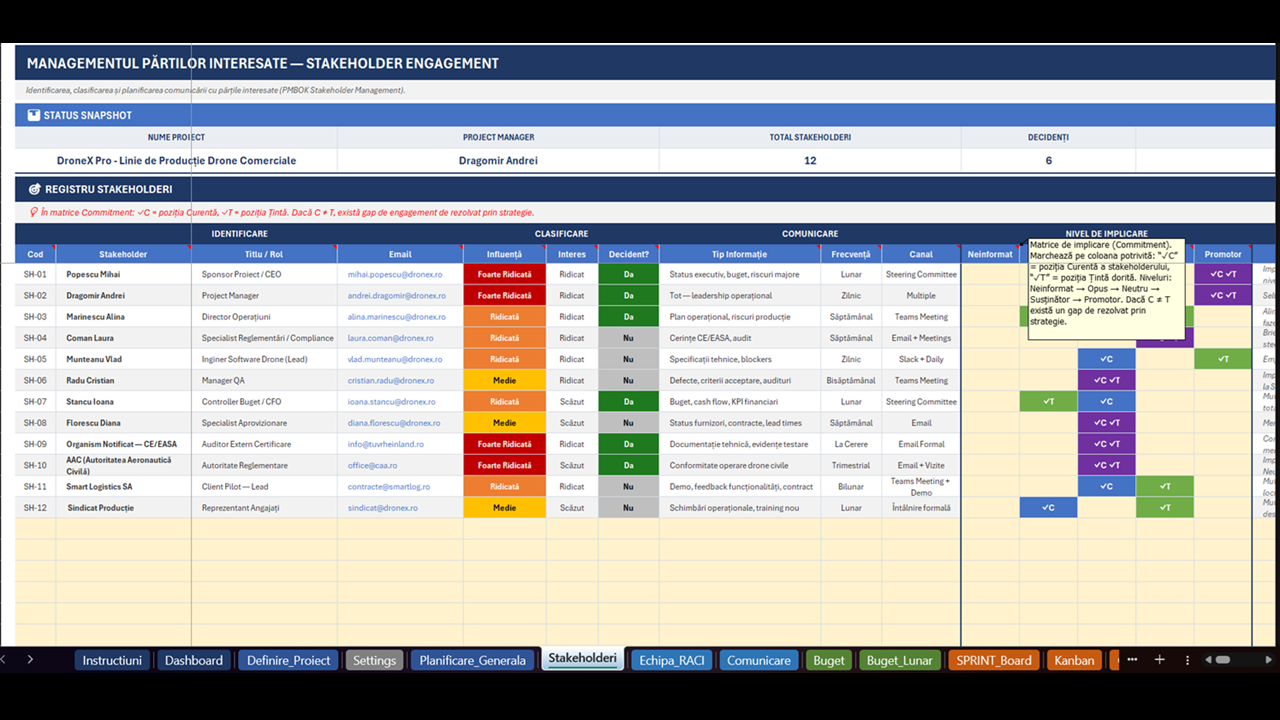Viewport: 1280px width, 720px height.
Task: Click the previous-sheet arrow in the tab bar
Action: (x=4, y=660)
